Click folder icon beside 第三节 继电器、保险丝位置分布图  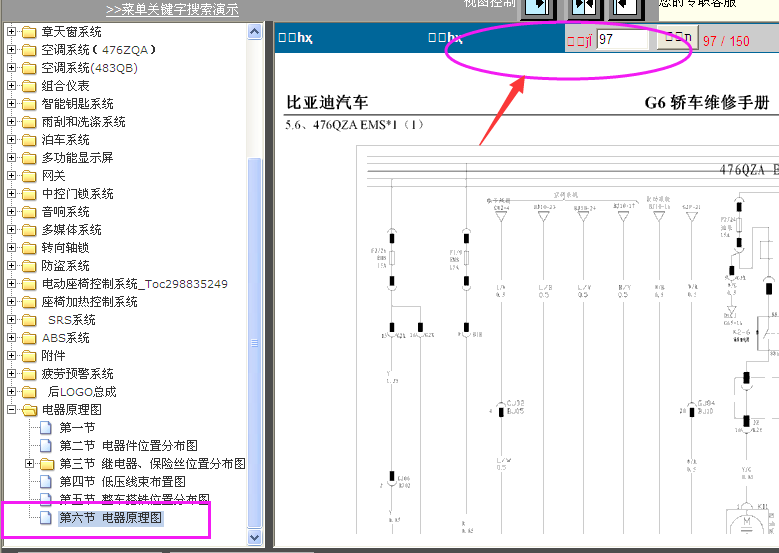pos(47,464)
